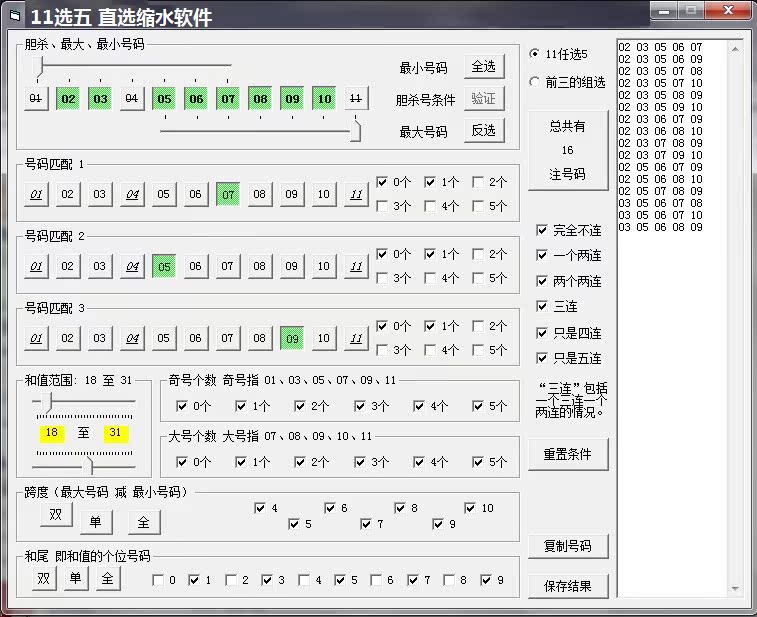Image resolution: width=757 pixels, height=617 pixels.
Task: Click the 总共有 16 注号码 button
Action: pyautogui.click(x=568, y=150)
